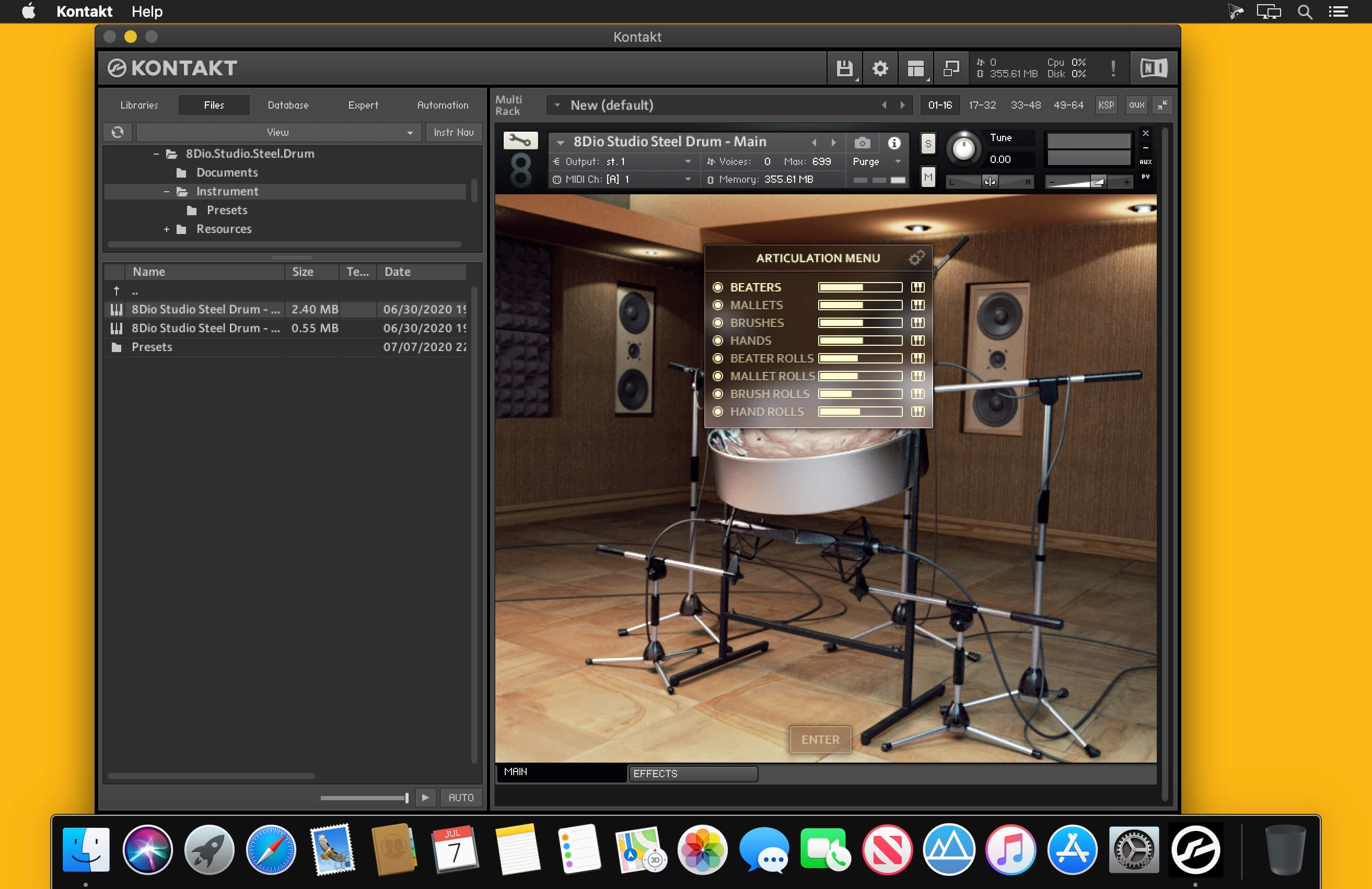Click the KSP button in rack header
The width and height of the screenshot is (1372, 889).
(x=1106, y=105)
